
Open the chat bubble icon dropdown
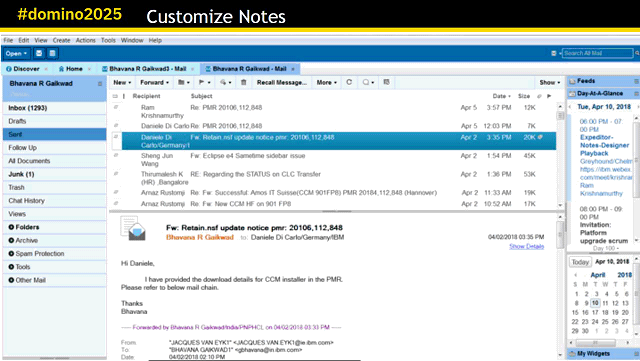[368, 82]
